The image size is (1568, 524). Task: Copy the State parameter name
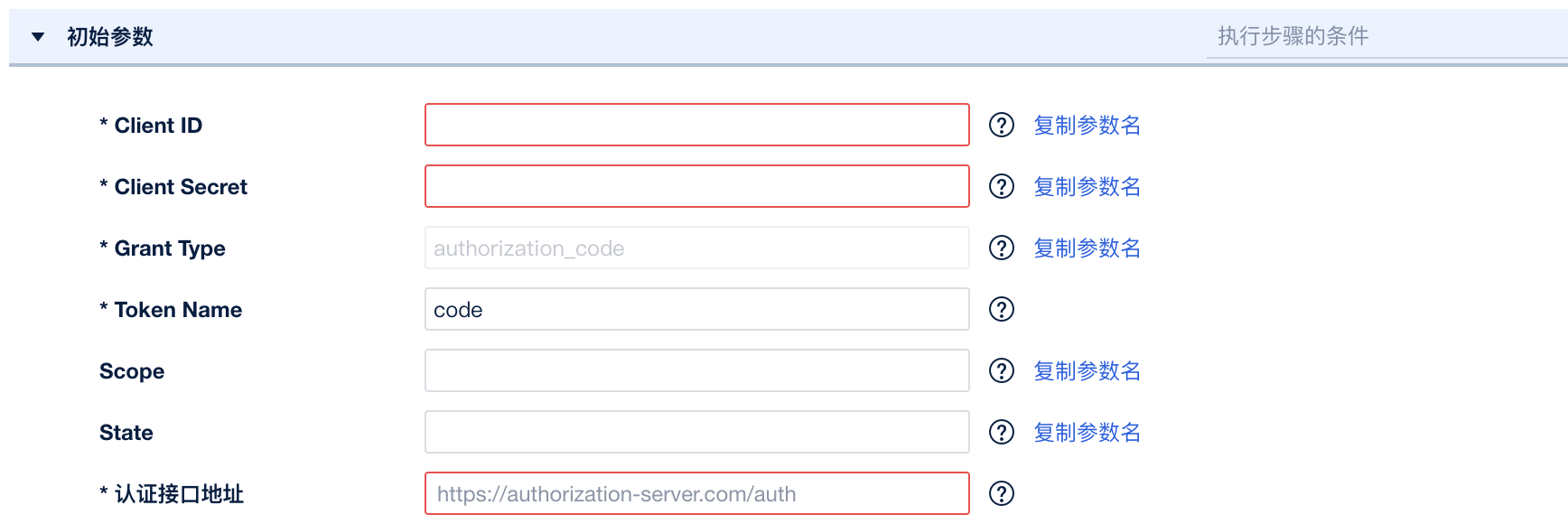click(1087, 432)
